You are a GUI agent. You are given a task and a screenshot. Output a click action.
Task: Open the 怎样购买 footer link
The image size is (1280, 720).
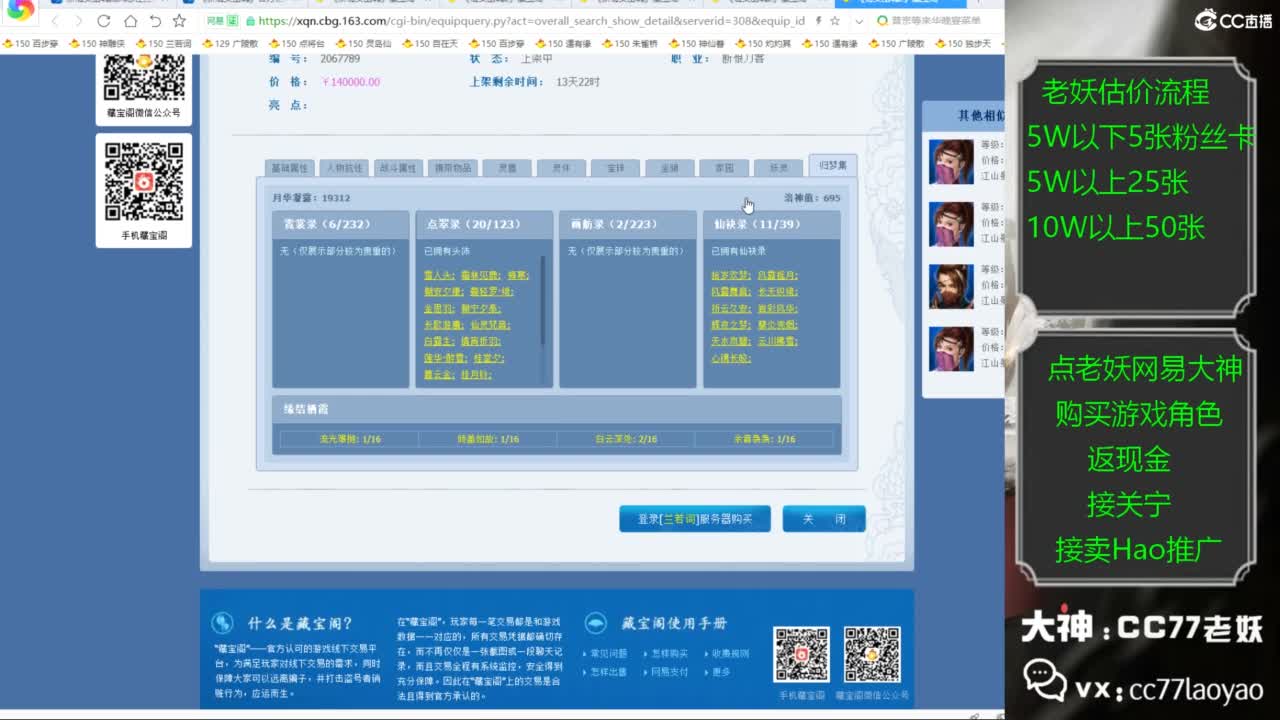pos(669,654)
